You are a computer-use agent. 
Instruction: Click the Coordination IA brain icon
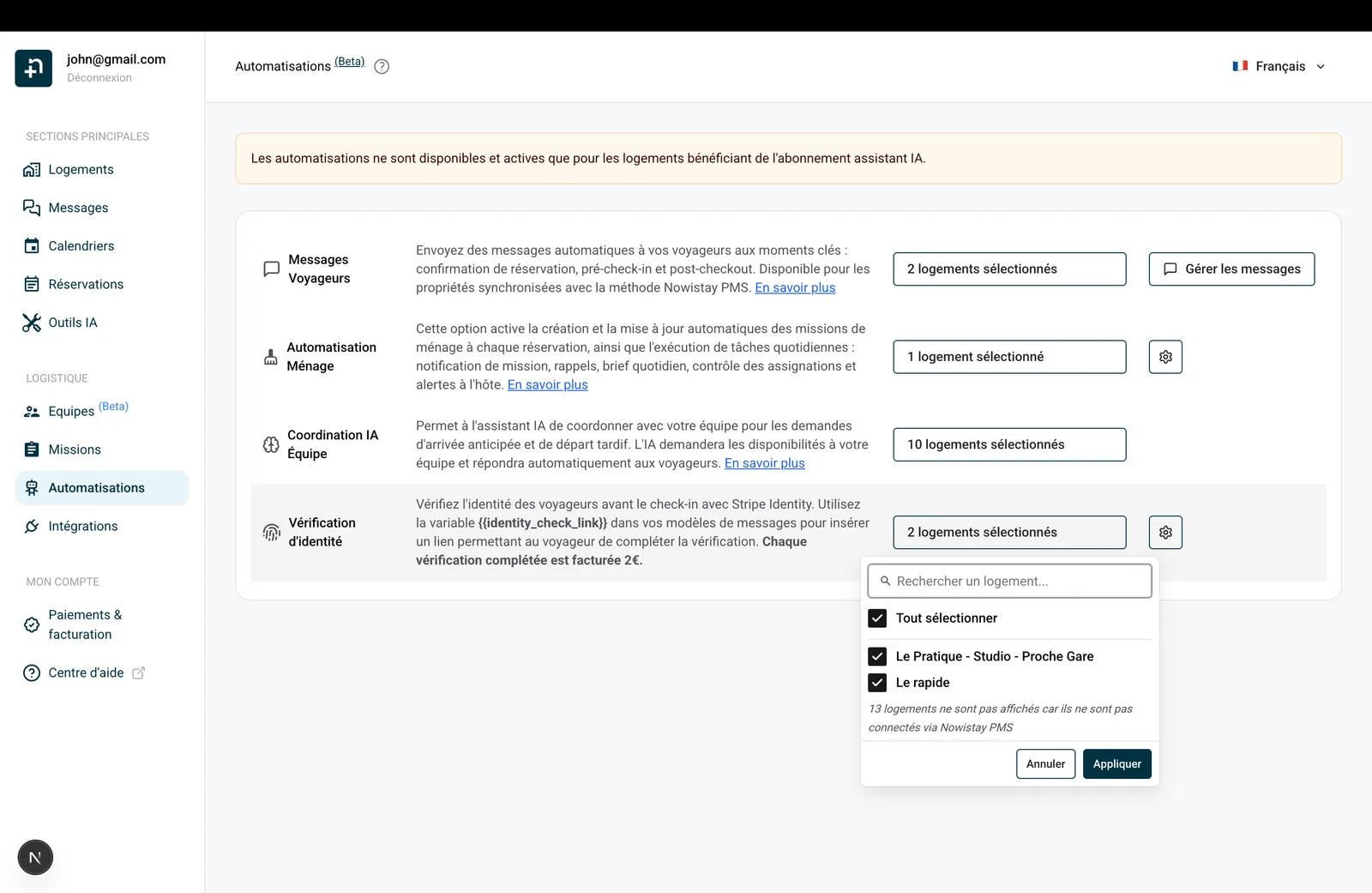click(x=271, y=444)
